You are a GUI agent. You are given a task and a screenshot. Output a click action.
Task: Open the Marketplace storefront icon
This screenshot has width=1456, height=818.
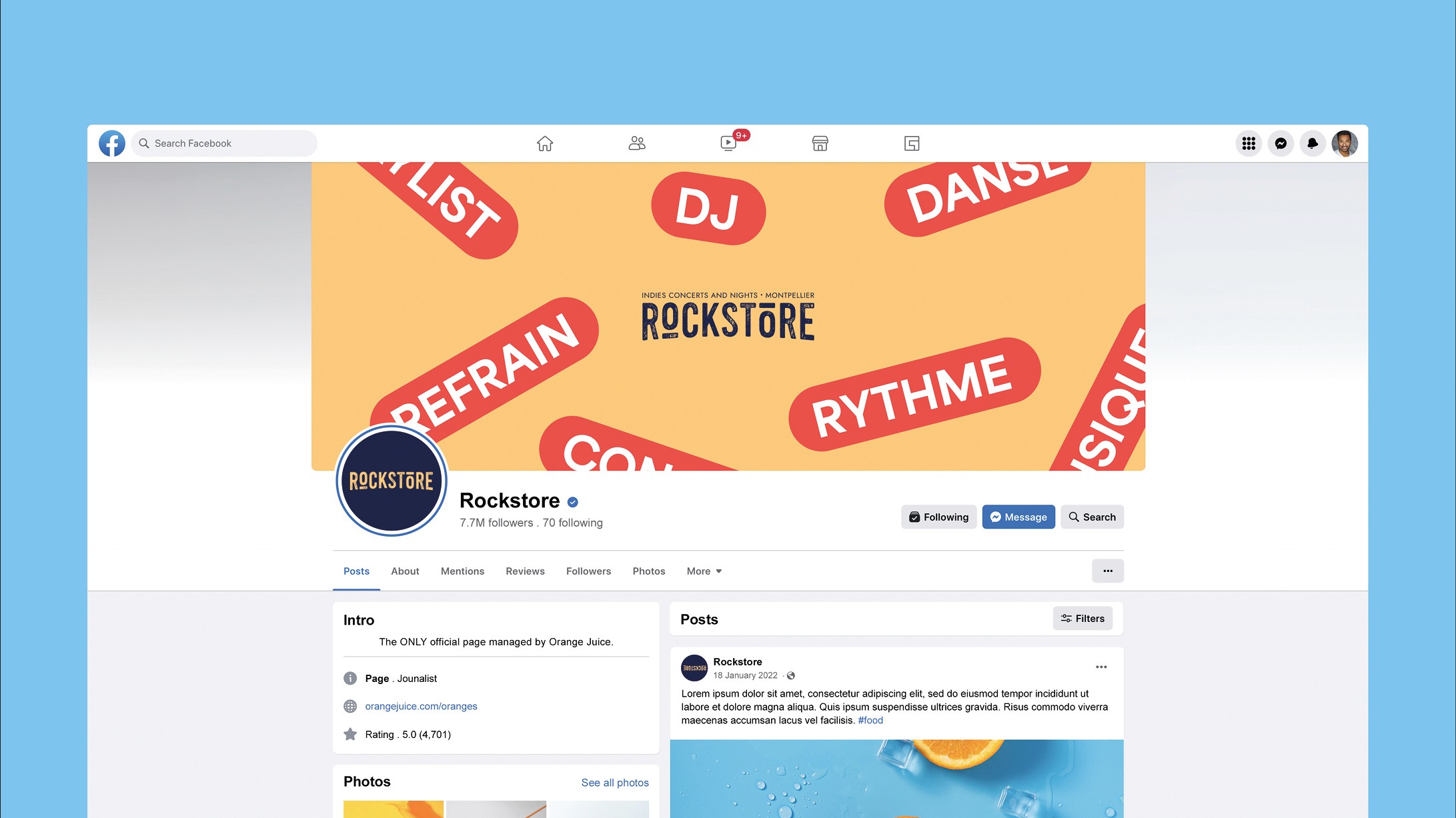(820, 143)
